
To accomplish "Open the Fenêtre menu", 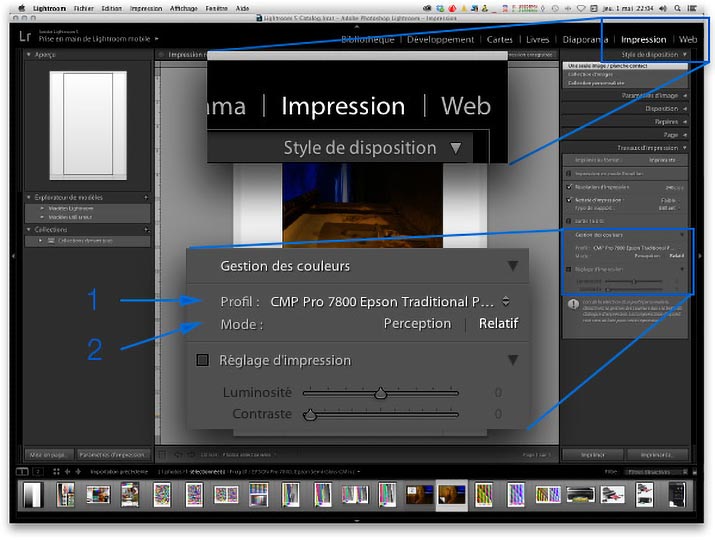I will (216, 8).
